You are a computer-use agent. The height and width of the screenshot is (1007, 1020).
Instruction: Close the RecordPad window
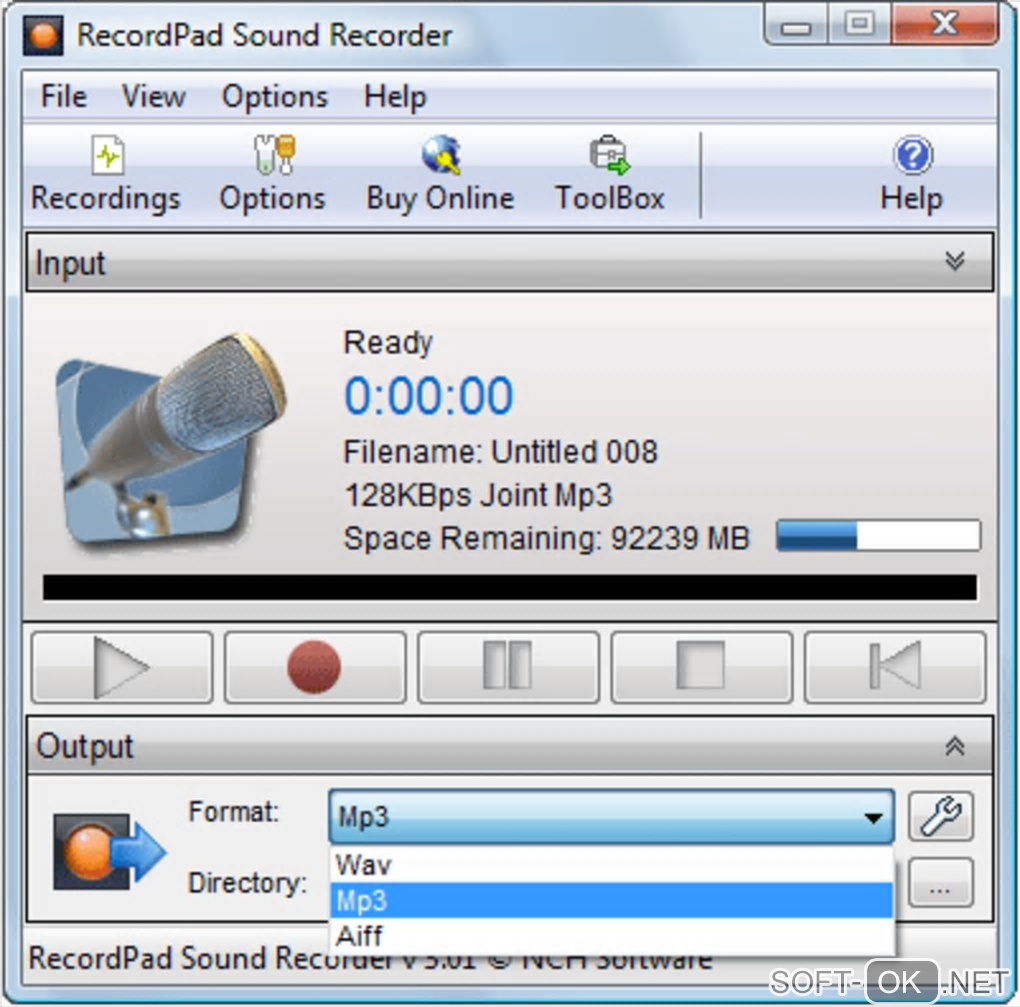tap(945, 25)
